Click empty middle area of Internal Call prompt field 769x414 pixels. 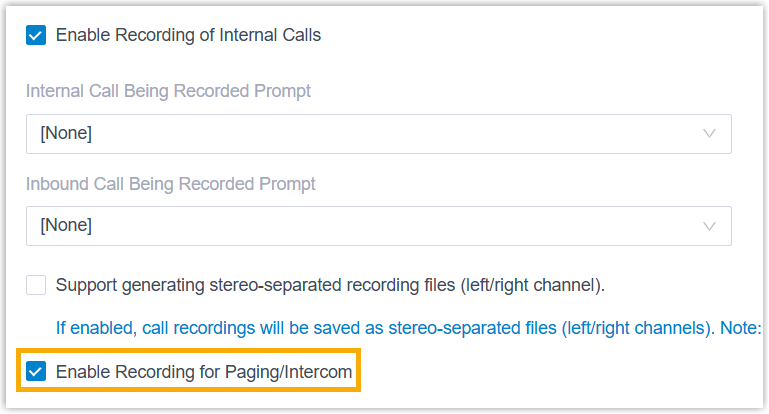pos(400,133)
